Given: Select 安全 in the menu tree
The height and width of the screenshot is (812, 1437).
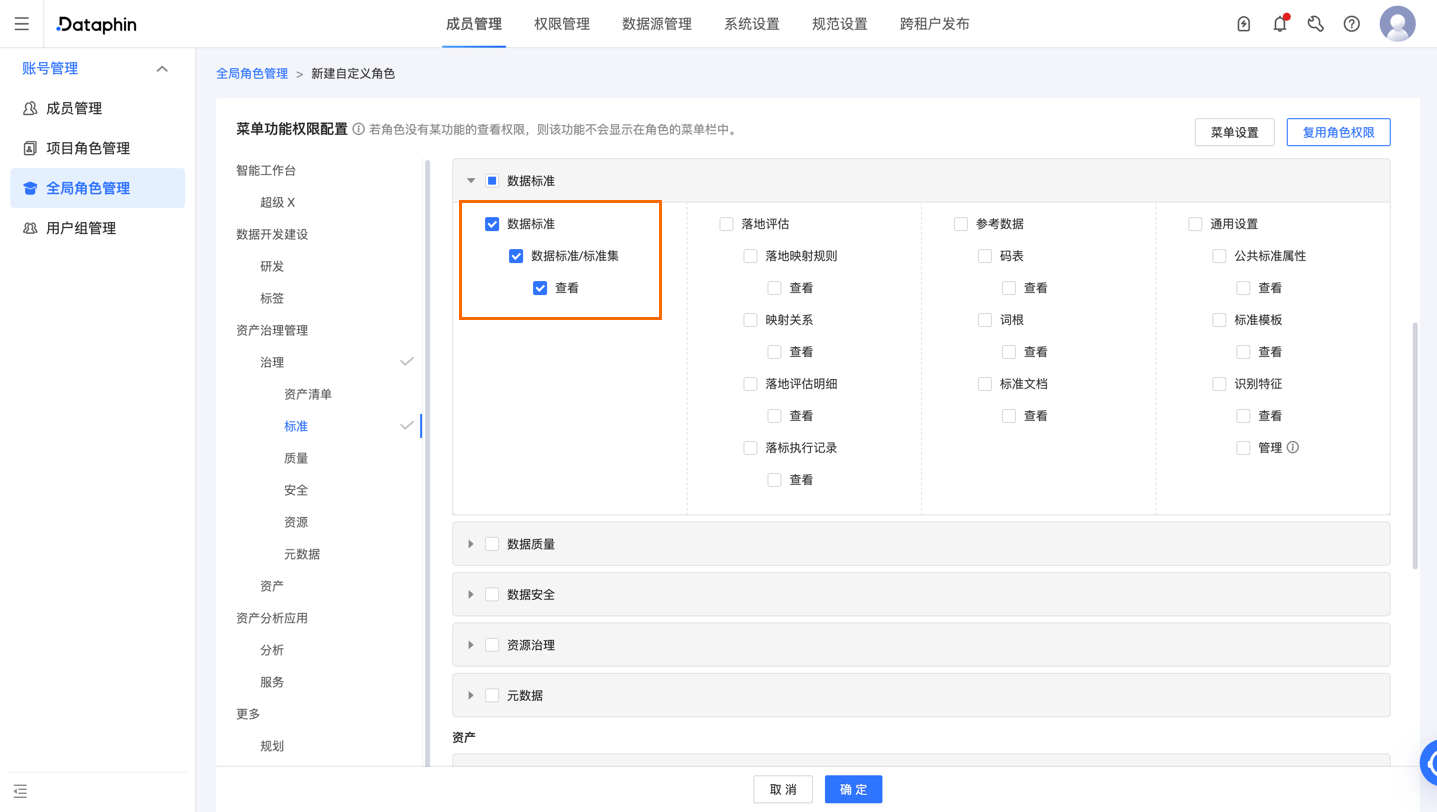Looking at the screenshot, I should point(296,490).
